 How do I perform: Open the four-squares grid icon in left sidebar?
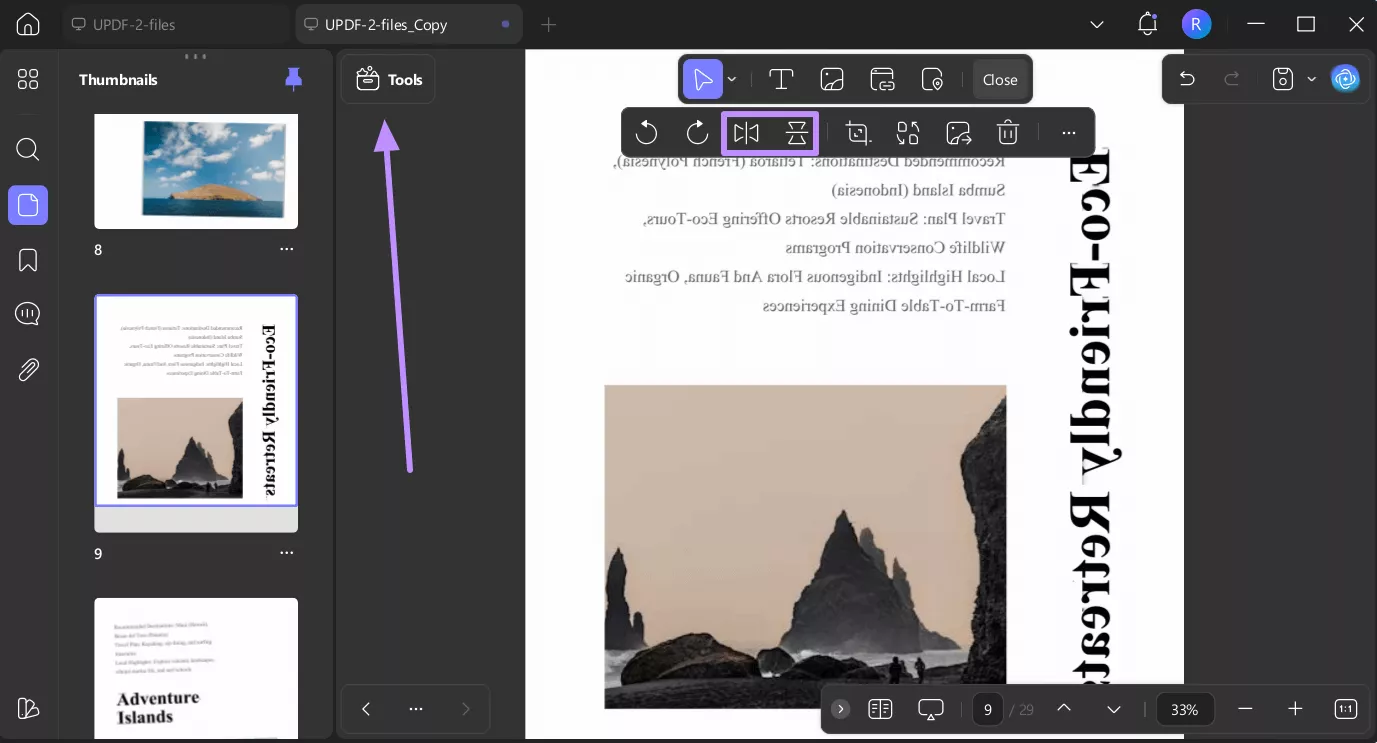coord(28,80)
